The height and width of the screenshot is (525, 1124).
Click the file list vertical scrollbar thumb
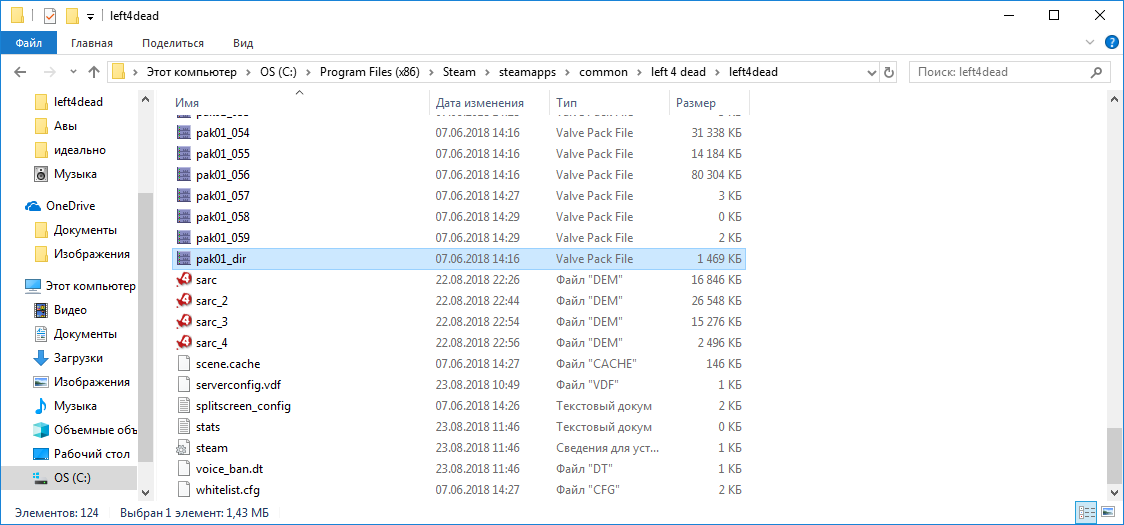coord(1112,456)
